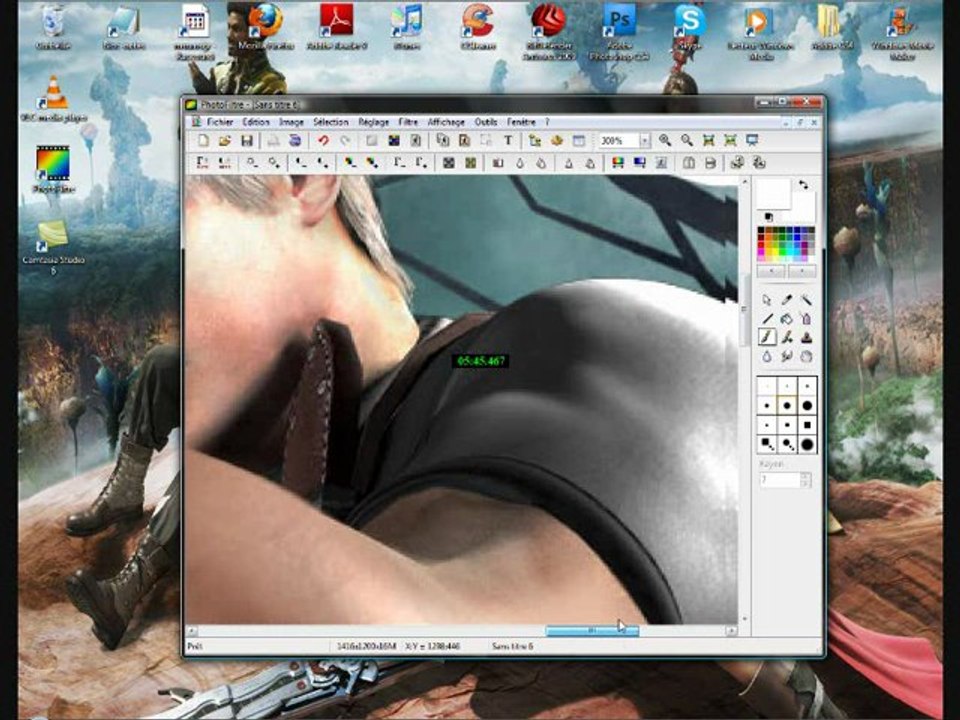Screen dimensions: 960x720
Task: Open the 300% zoom dropdown arrow
Action: click(644, 141)
